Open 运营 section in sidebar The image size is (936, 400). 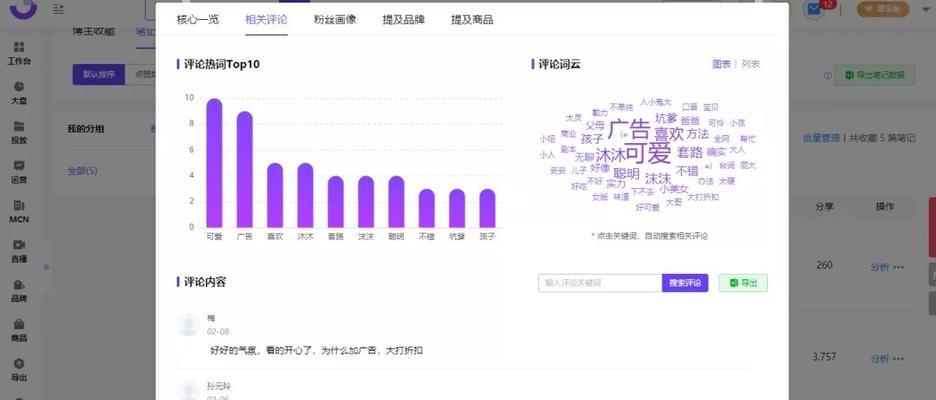tap(19, 172)
